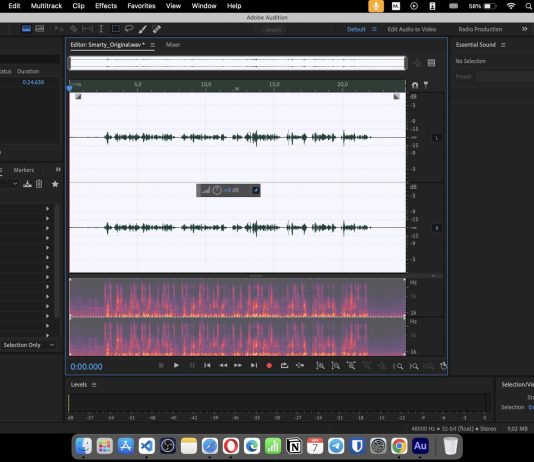Open Adobe Audition from the Dock

point(420,446)
